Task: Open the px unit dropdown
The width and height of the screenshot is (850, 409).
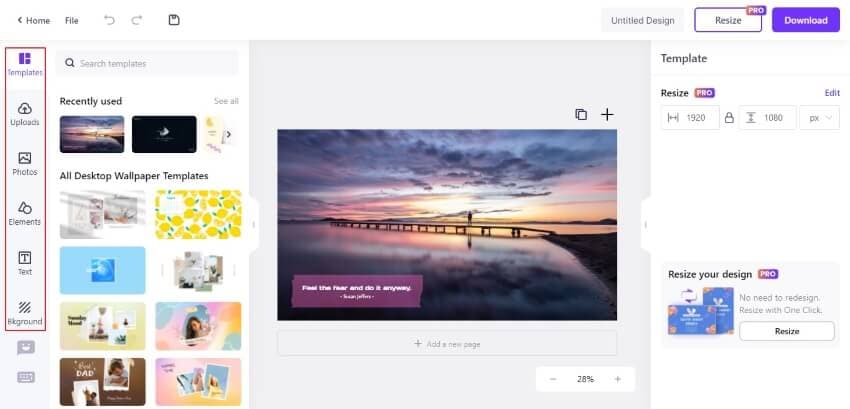Action: point(819,118)
